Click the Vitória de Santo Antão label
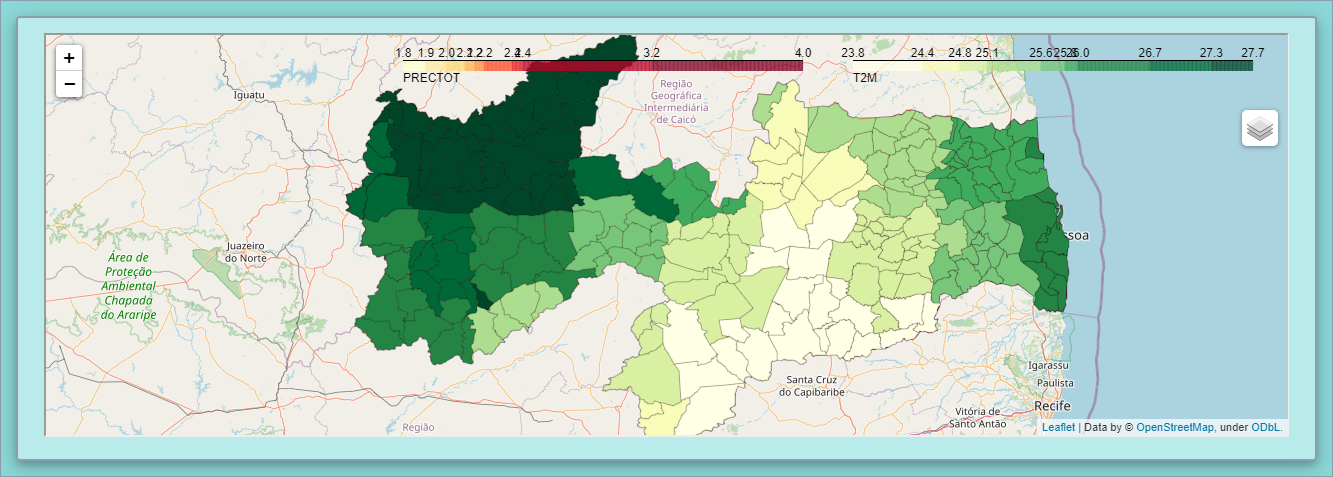 [x=978, y=417]
